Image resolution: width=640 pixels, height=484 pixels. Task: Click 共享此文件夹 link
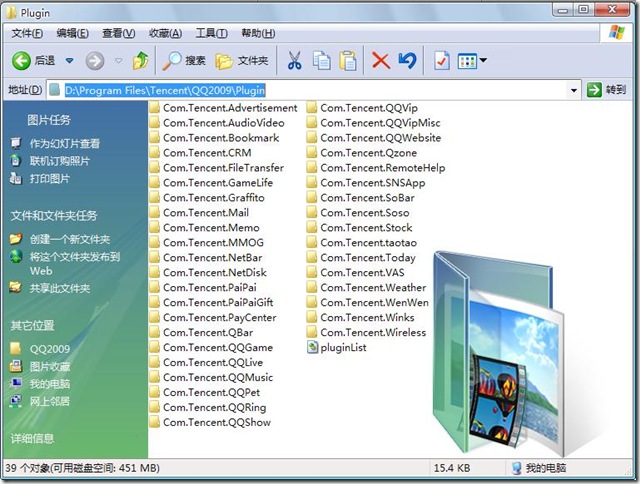pos(60,289)
